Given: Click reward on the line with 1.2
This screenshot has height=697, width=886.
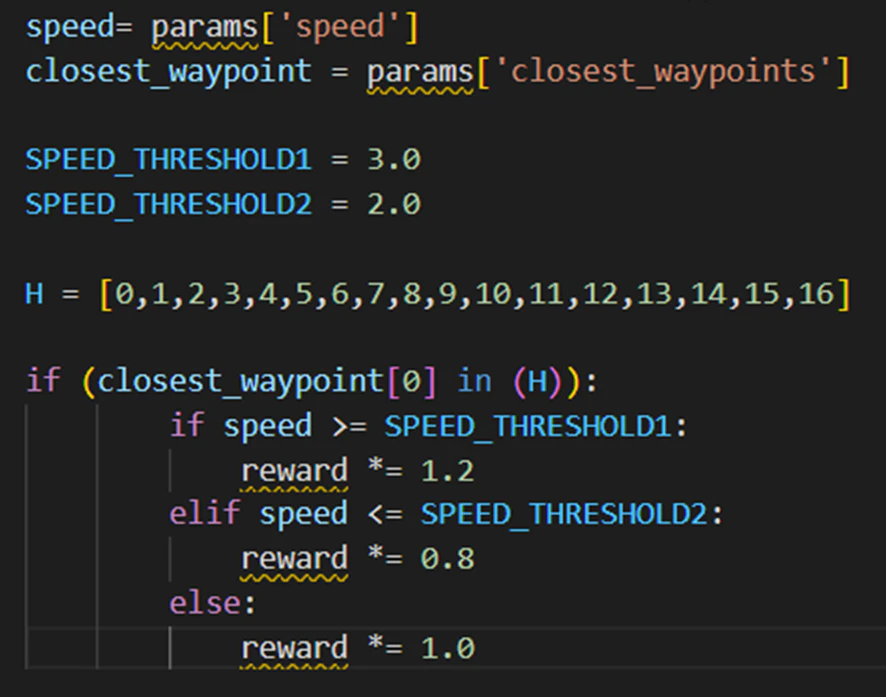Looking at the screenshot, I should pos(294,471).
